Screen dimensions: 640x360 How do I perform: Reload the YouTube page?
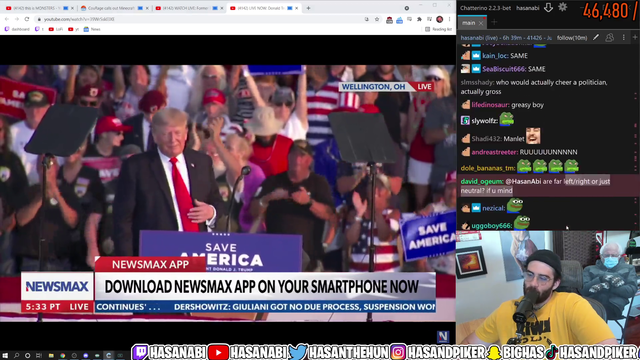pos(27,19)
